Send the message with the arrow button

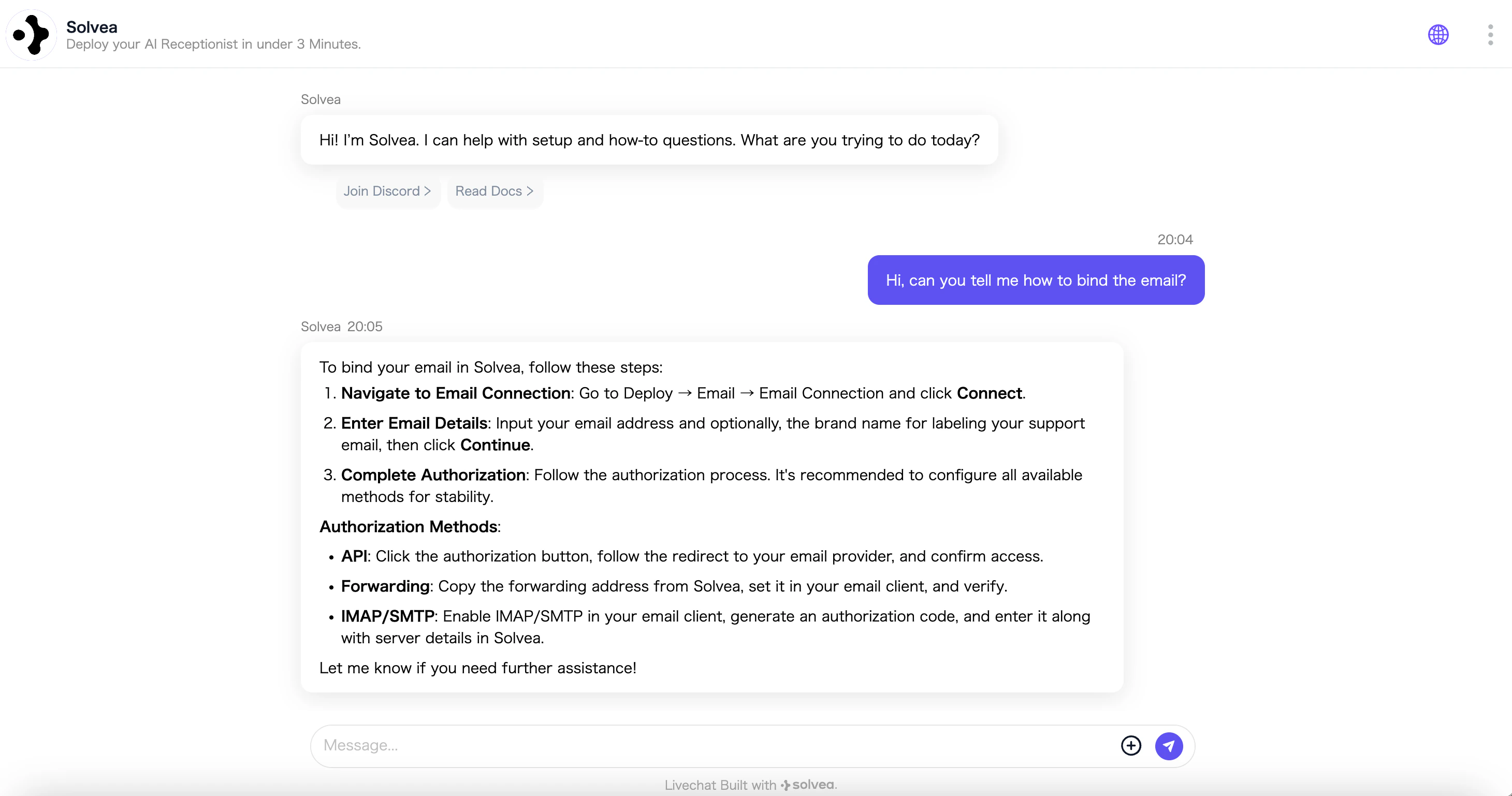coord(1169,746)
